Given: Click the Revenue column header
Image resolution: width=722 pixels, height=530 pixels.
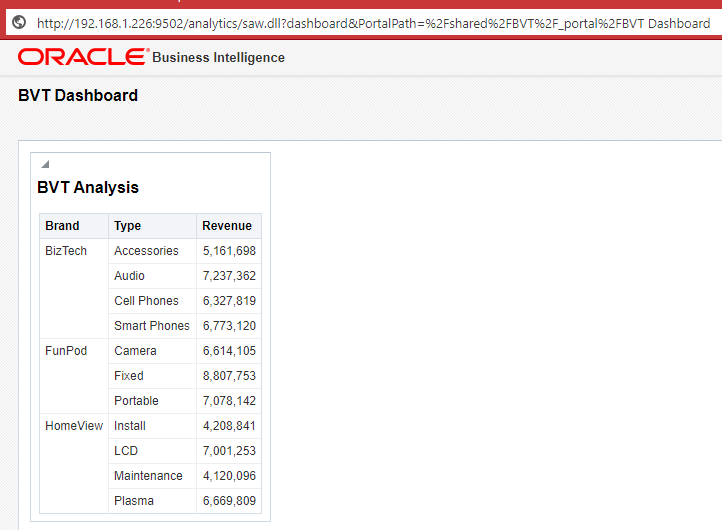Looking at the screenshot, I should (x=229, y=226).
